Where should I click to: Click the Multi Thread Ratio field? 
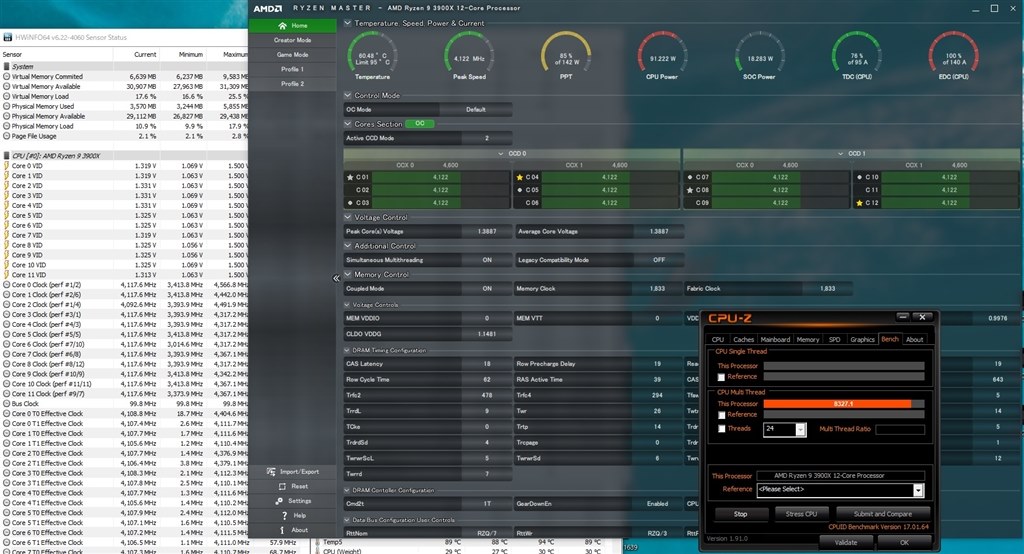click(900, 429)
